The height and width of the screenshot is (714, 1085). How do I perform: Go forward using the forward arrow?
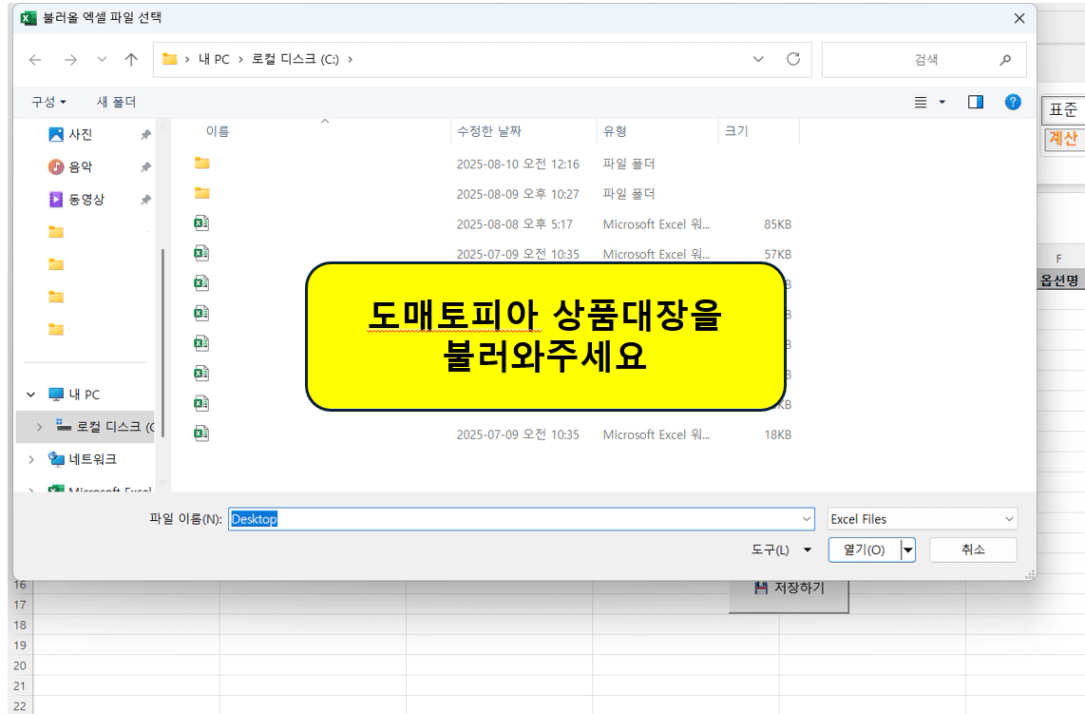click(x=71, y=60)
